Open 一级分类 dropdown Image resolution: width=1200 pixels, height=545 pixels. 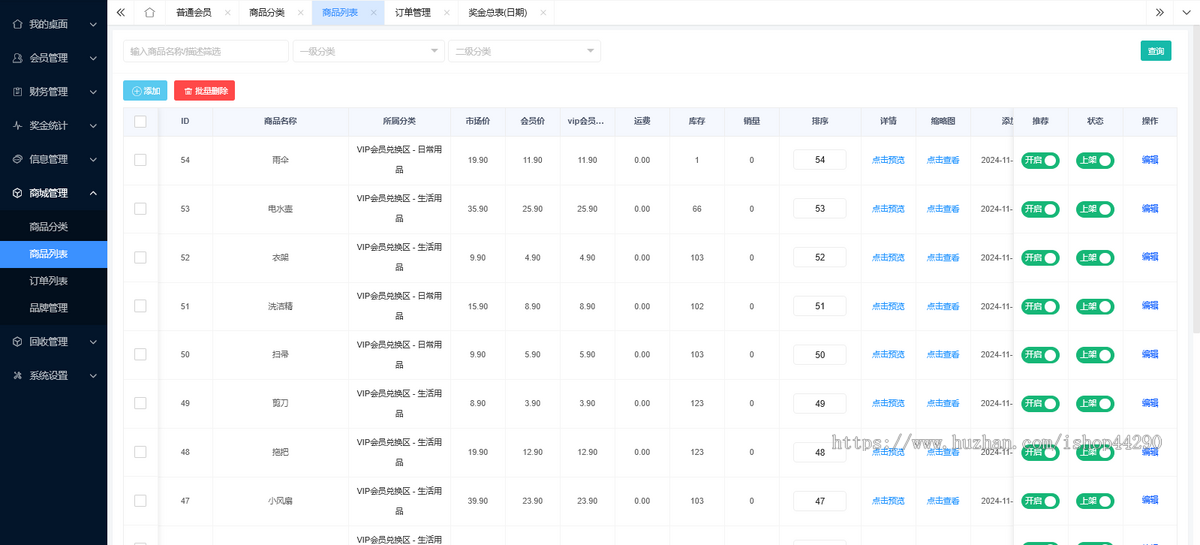coord(369,51)
